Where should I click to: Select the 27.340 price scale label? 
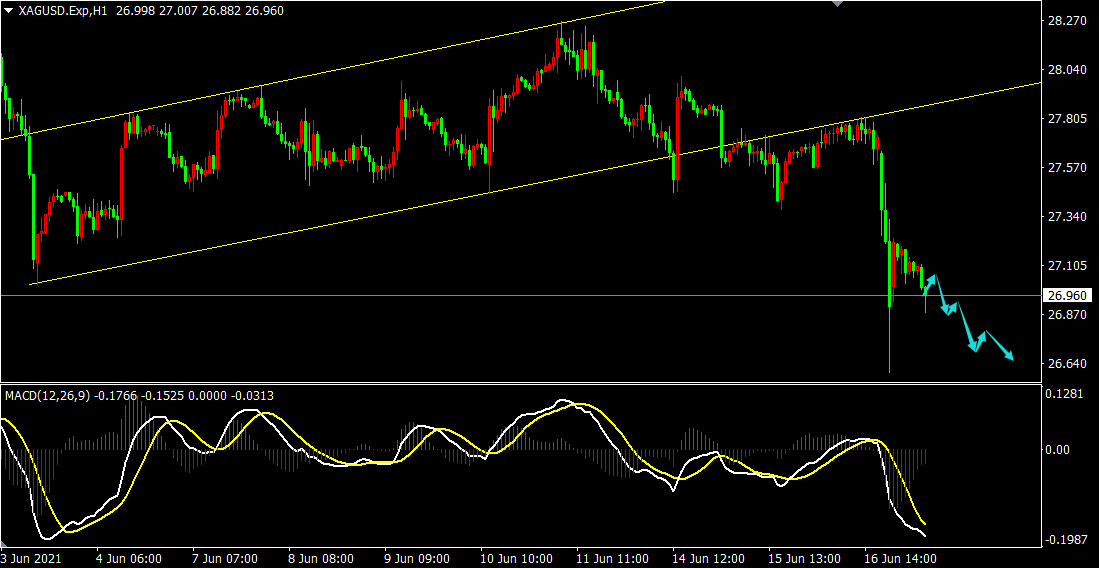[1066, 217]
